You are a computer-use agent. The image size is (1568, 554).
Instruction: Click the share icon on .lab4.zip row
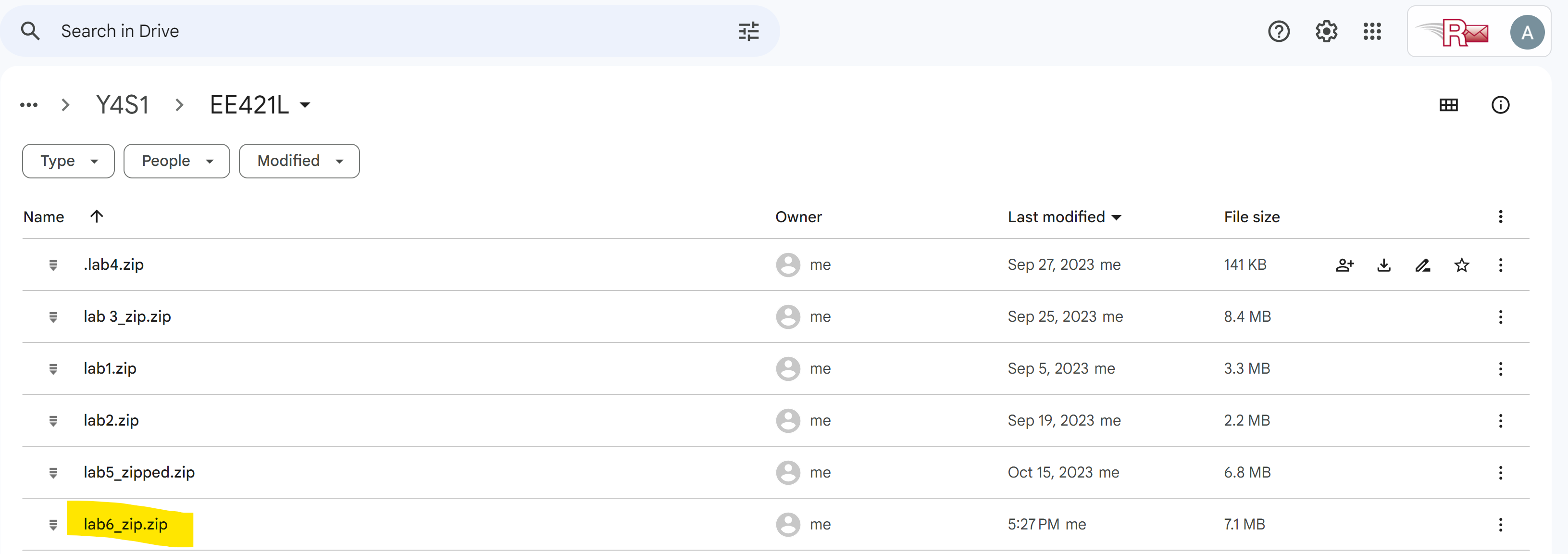[x=1344, y=265]
